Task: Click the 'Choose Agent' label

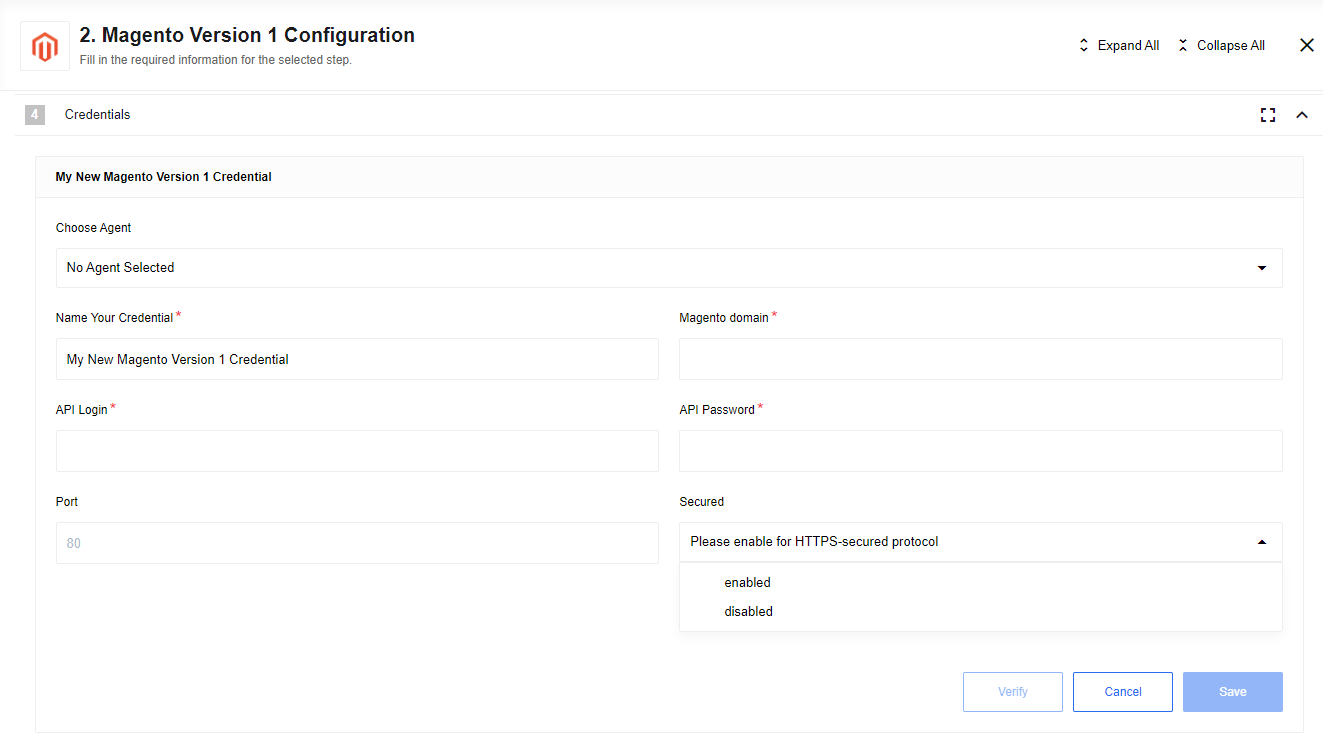Action: coord(93,228)
